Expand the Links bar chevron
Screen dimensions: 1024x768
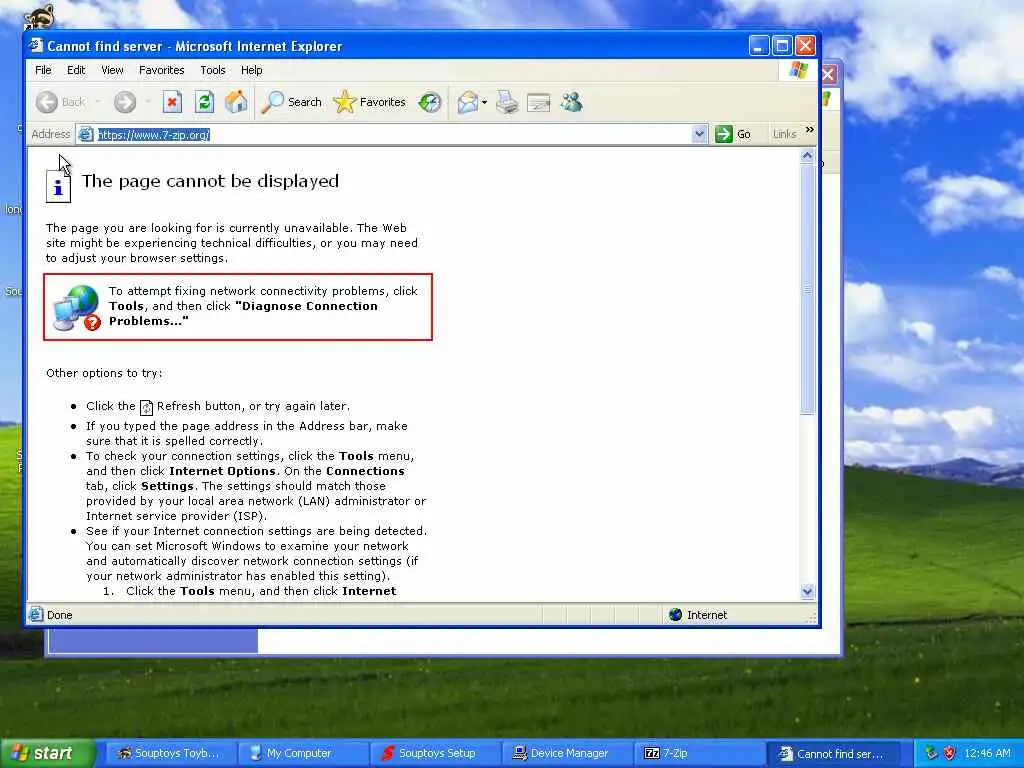(x=810, y=130)
